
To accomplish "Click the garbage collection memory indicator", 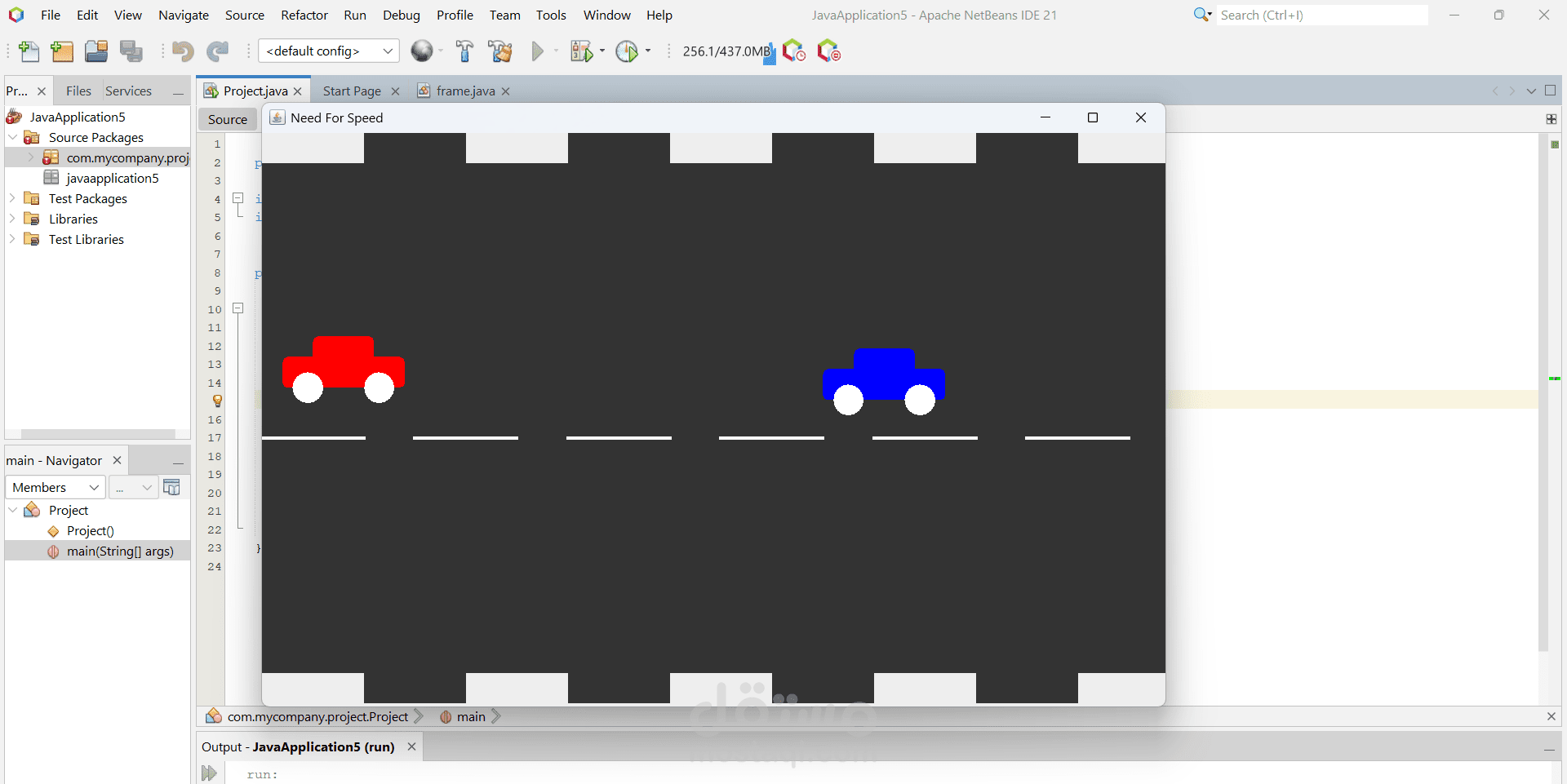I will click(x=728, y=51).
